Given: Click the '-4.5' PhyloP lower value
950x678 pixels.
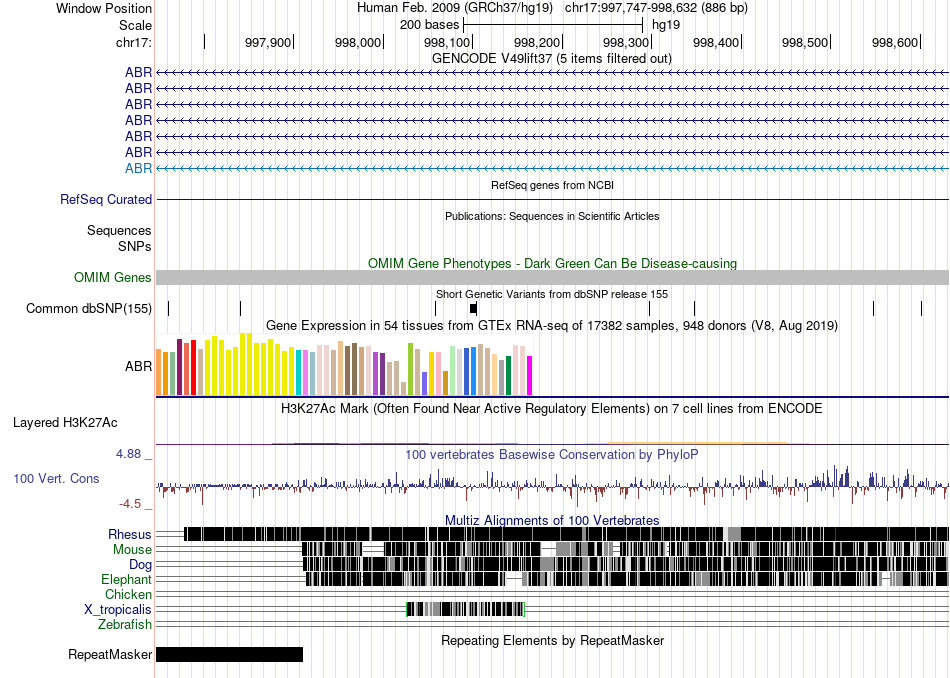Looking at the screenshot, I should tap(130, 504).
